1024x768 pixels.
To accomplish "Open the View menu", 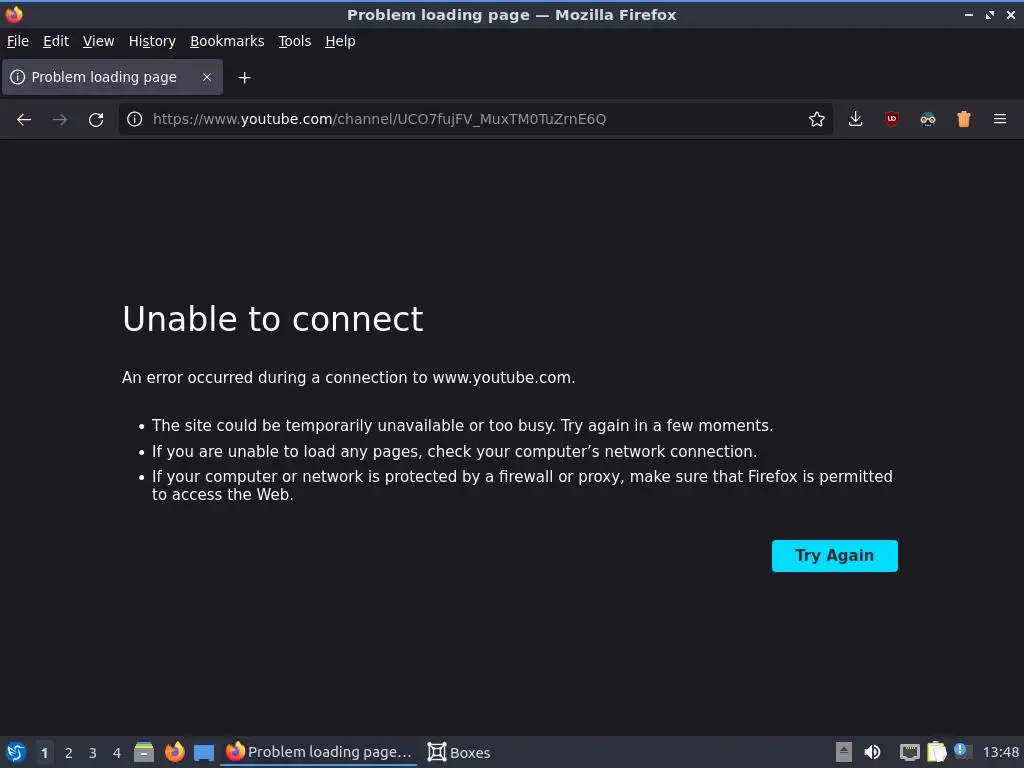I will (99, 41).
